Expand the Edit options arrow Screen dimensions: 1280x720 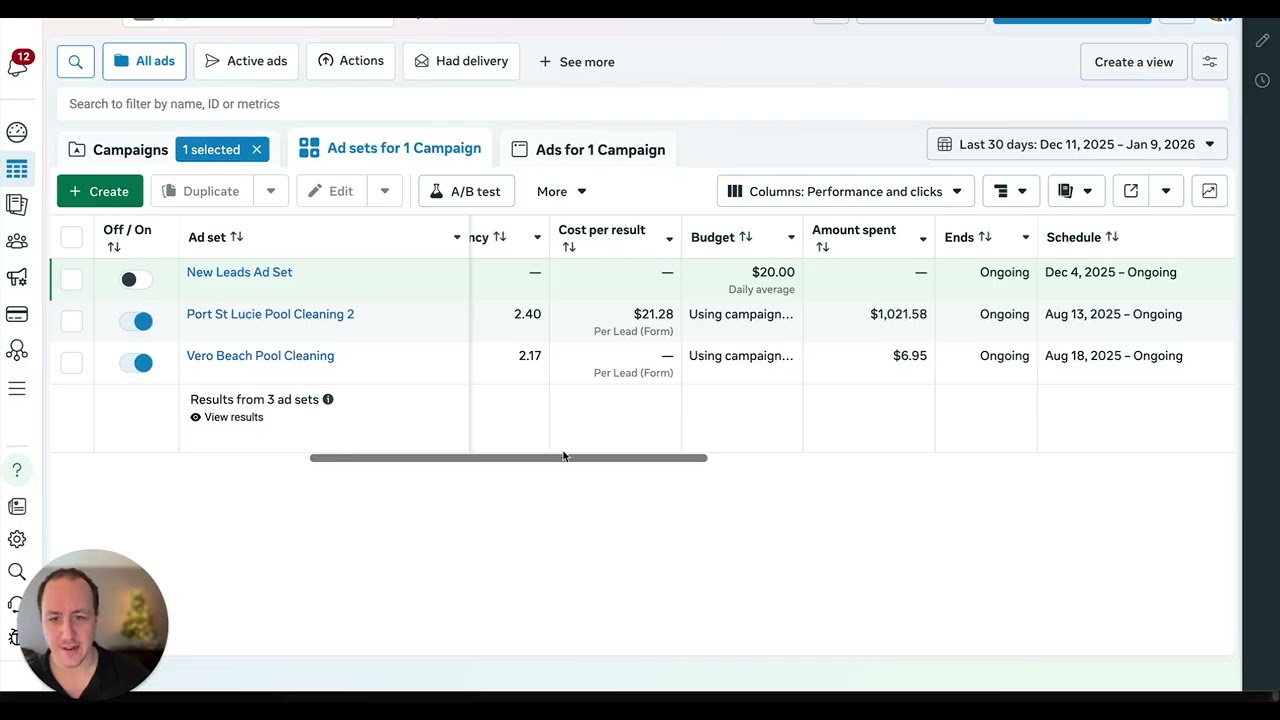click(385, 191)
